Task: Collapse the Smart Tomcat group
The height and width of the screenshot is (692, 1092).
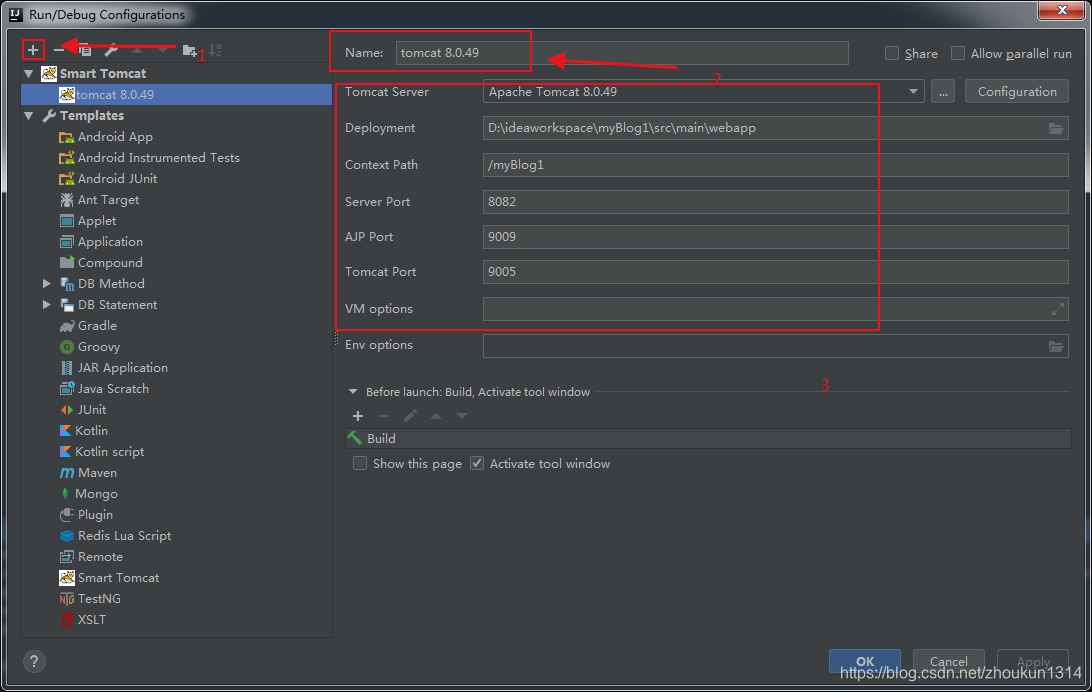Action: pyautogui.click(x=29, y=74)
